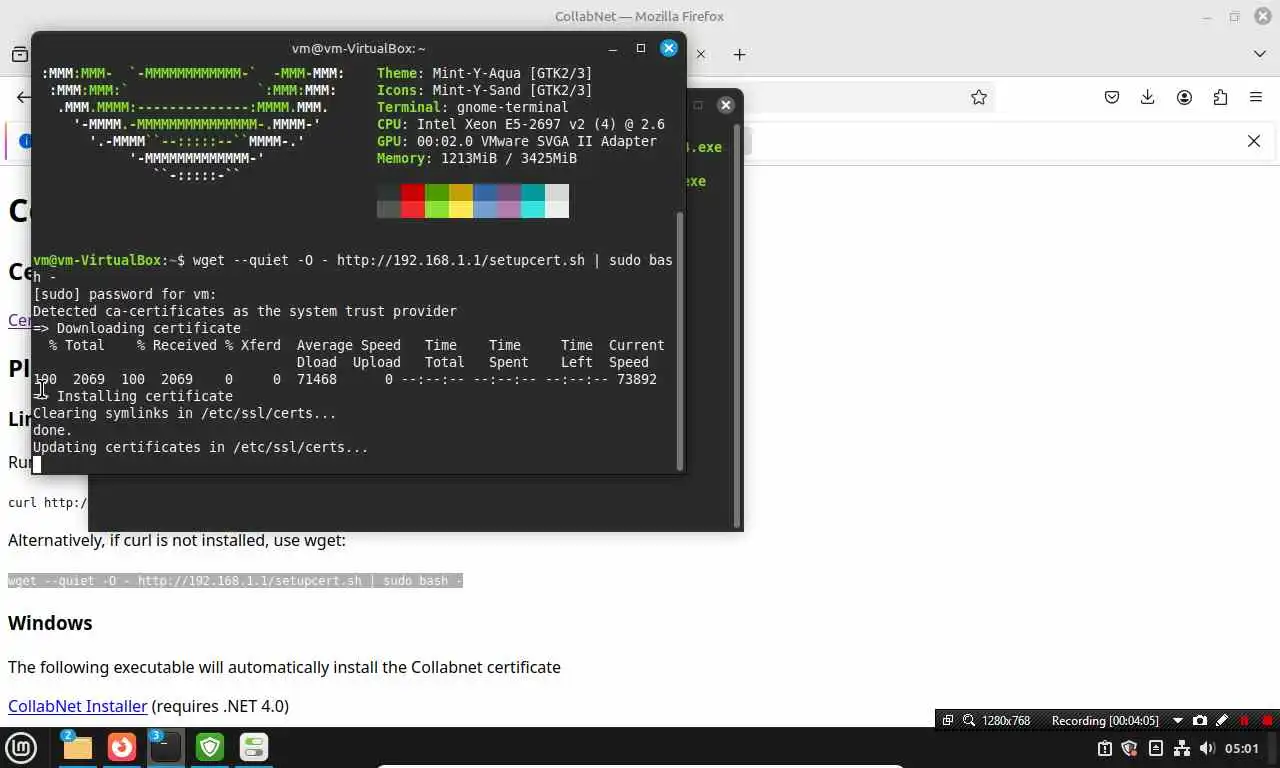Image resolution: width=1280 pixels, height=768 pixels.
Task: Open the Firefox account icon
Action: point(1184,97)
